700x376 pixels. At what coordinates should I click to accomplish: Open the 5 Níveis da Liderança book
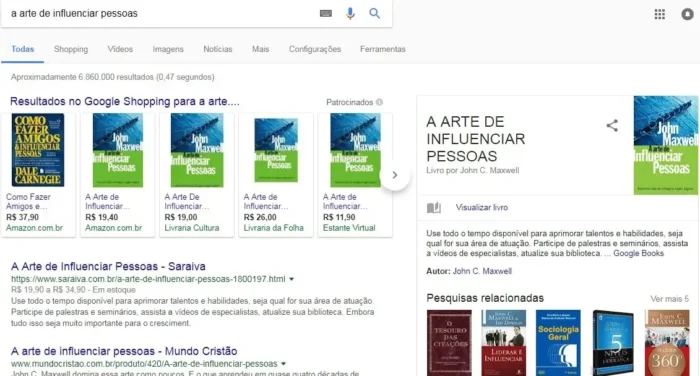[x=613, y=343]
